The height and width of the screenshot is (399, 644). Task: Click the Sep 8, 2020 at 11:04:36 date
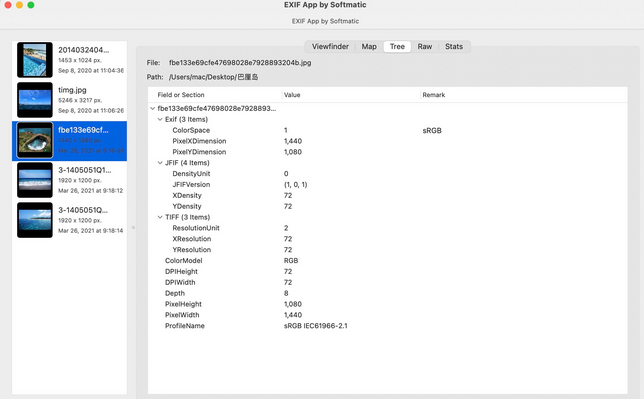[91, 71]
